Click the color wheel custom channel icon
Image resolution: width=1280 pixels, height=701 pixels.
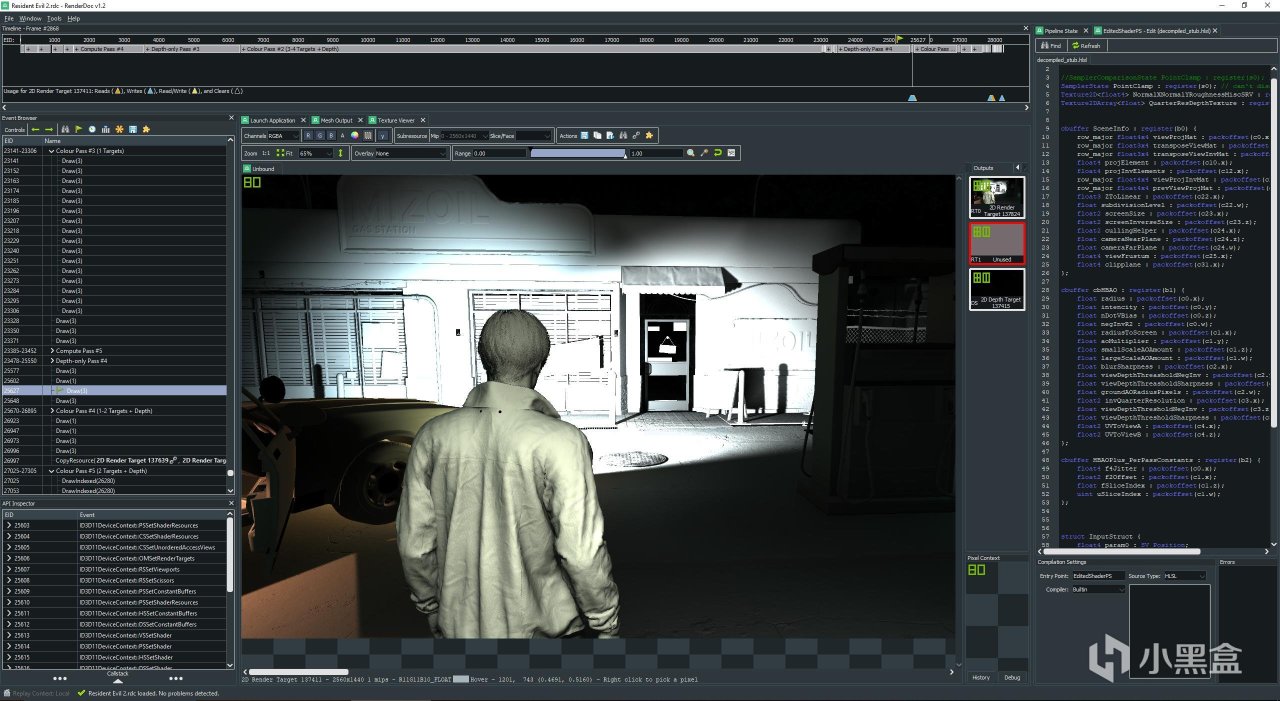coord(354,135)
